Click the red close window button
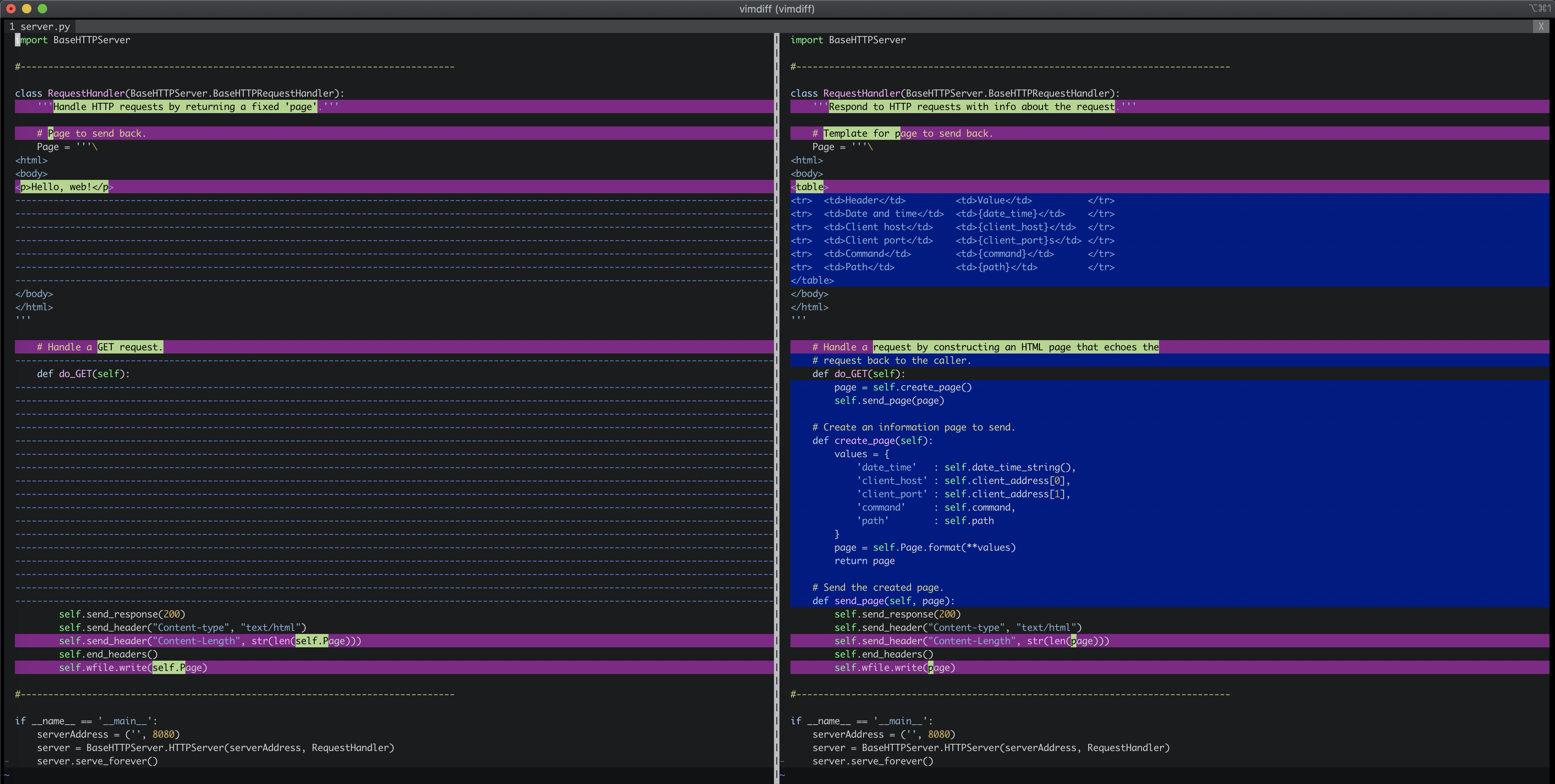The image size is (1555, 784). click(11, 9)
